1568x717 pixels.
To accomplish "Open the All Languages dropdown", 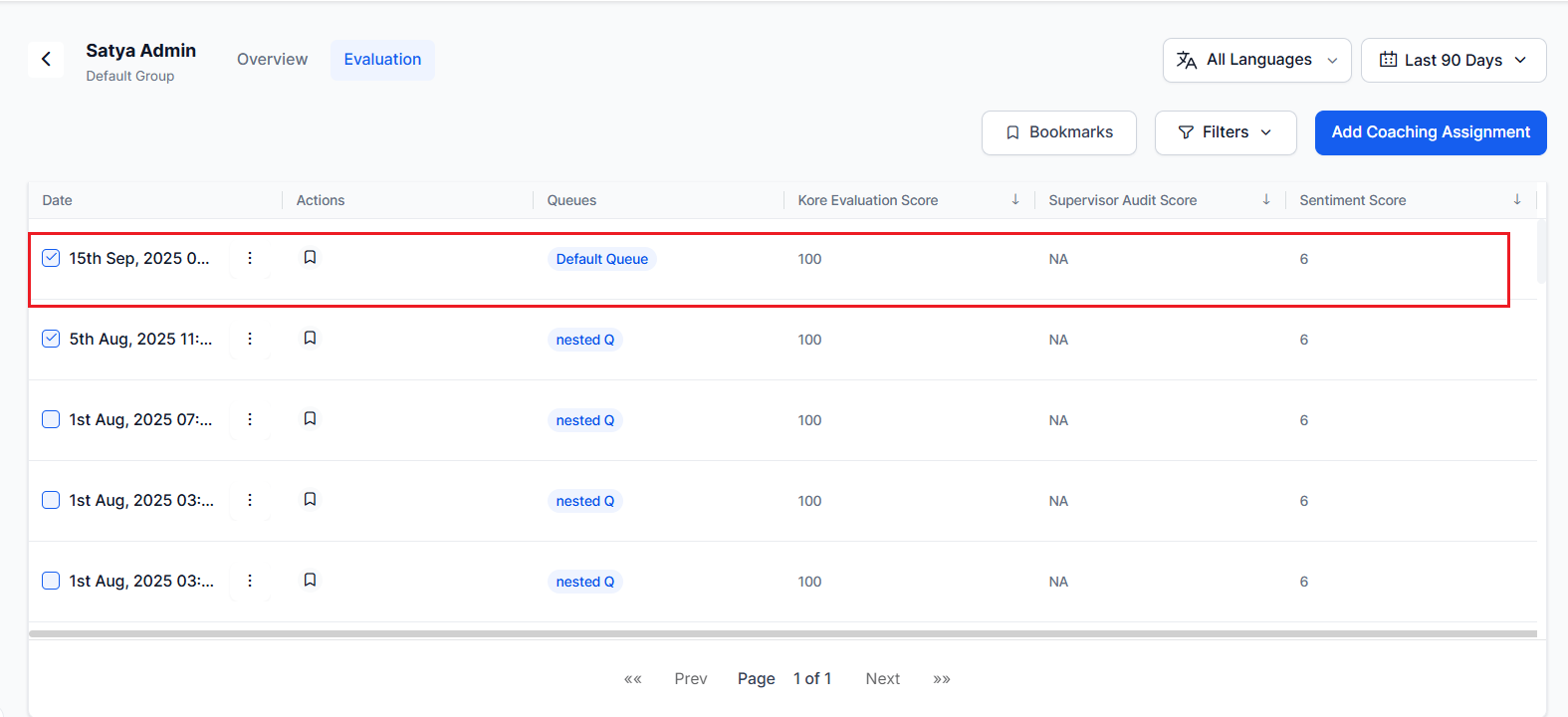I will click(1256, 60).
